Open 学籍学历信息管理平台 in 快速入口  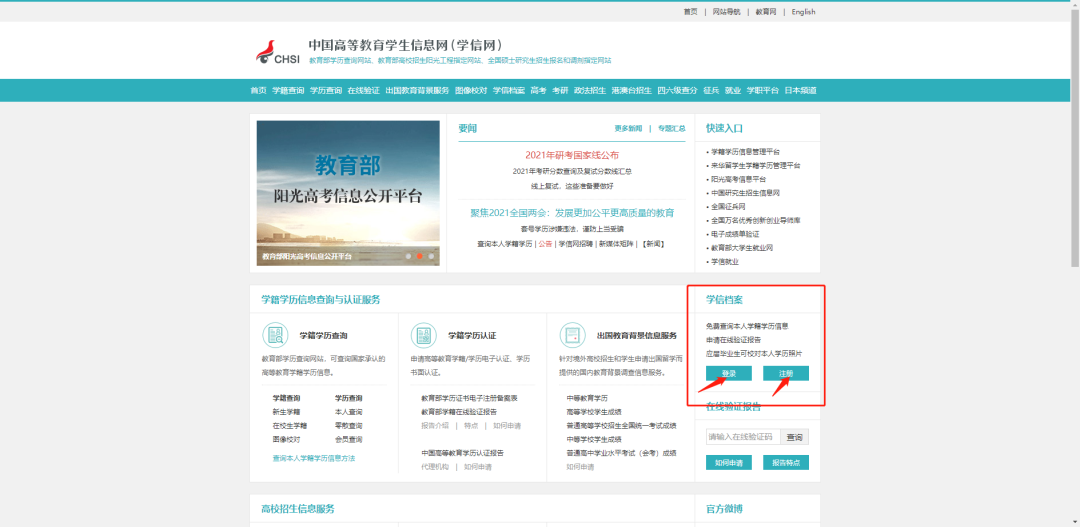[x=745, y=152]
